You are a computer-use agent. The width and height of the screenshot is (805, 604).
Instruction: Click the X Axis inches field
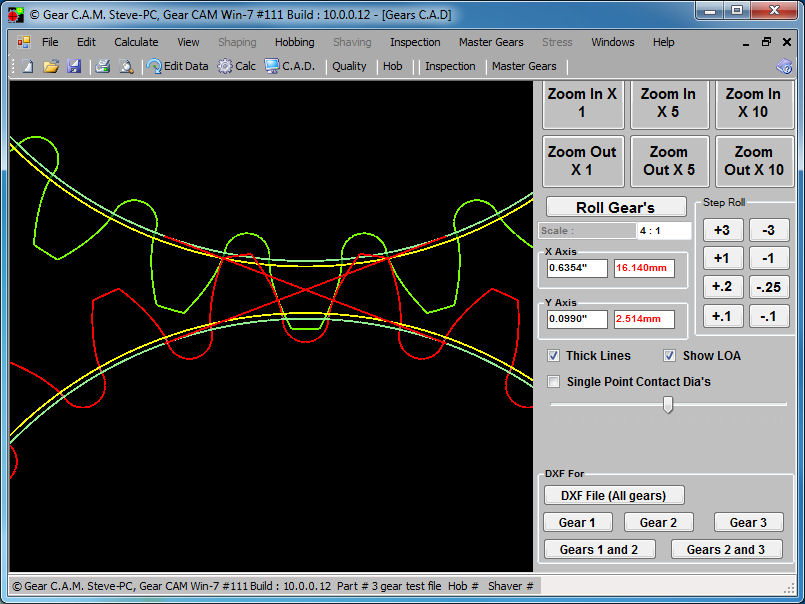pos(577,268)
